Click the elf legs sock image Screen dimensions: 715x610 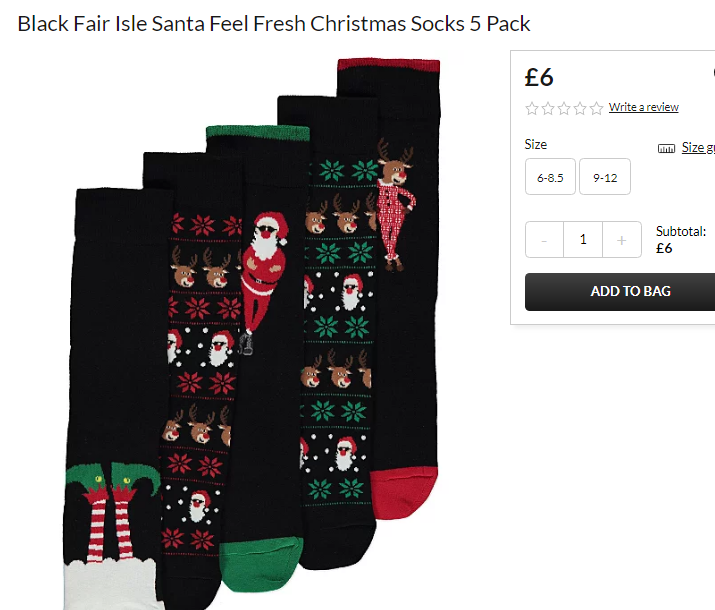tap(114, 399)
